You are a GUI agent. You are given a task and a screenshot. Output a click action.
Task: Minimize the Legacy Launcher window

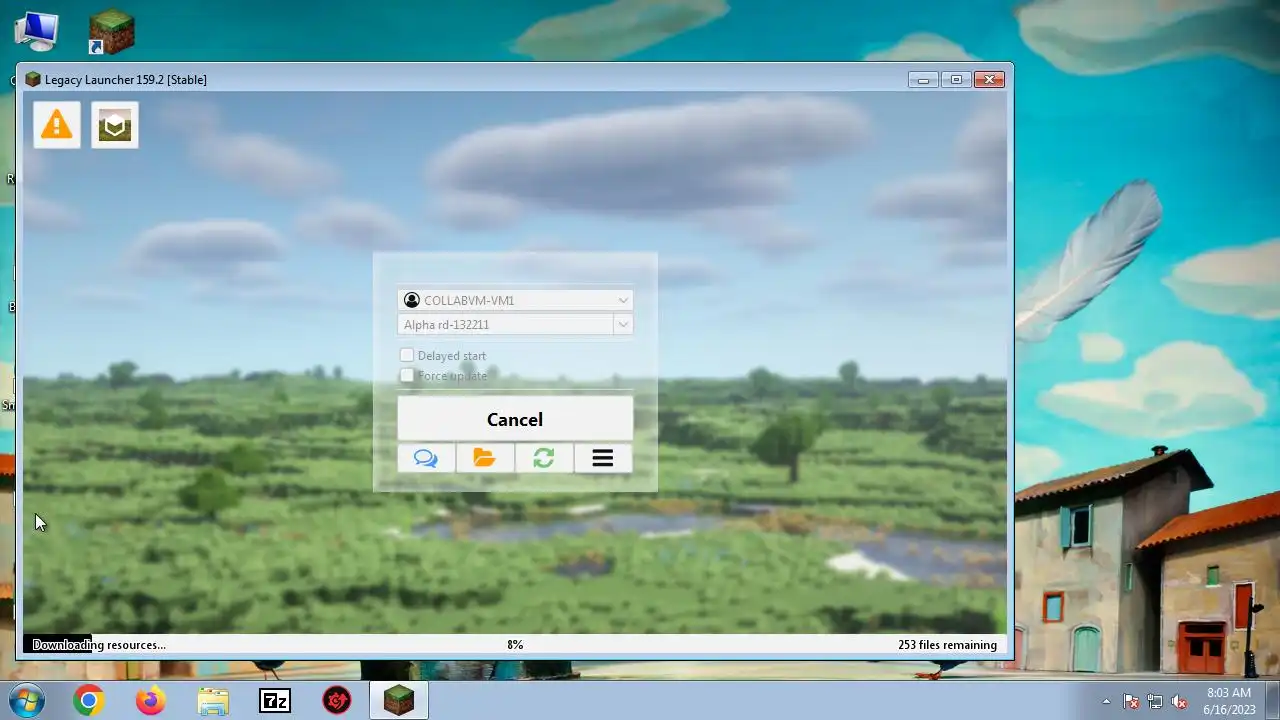coord(923,79)
